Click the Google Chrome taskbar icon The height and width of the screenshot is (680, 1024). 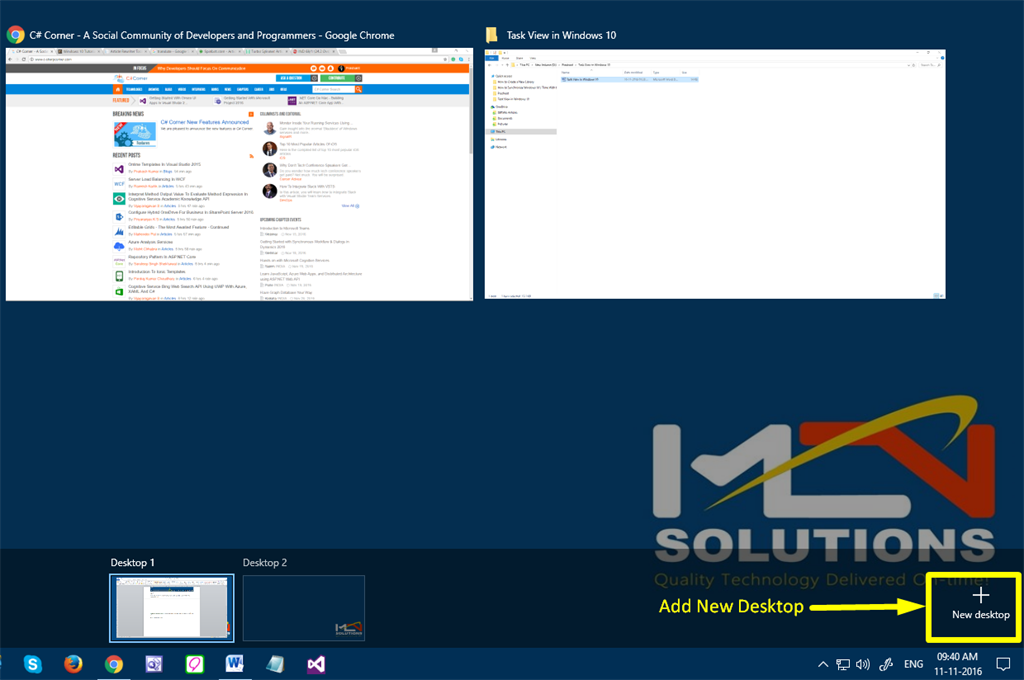click(x=114, y=664)
